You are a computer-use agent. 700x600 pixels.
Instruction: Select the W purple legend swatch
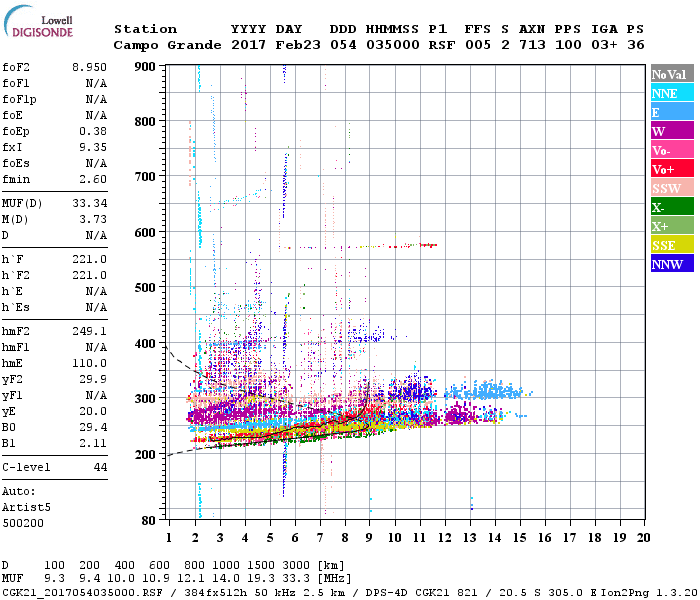click(672, 131)
